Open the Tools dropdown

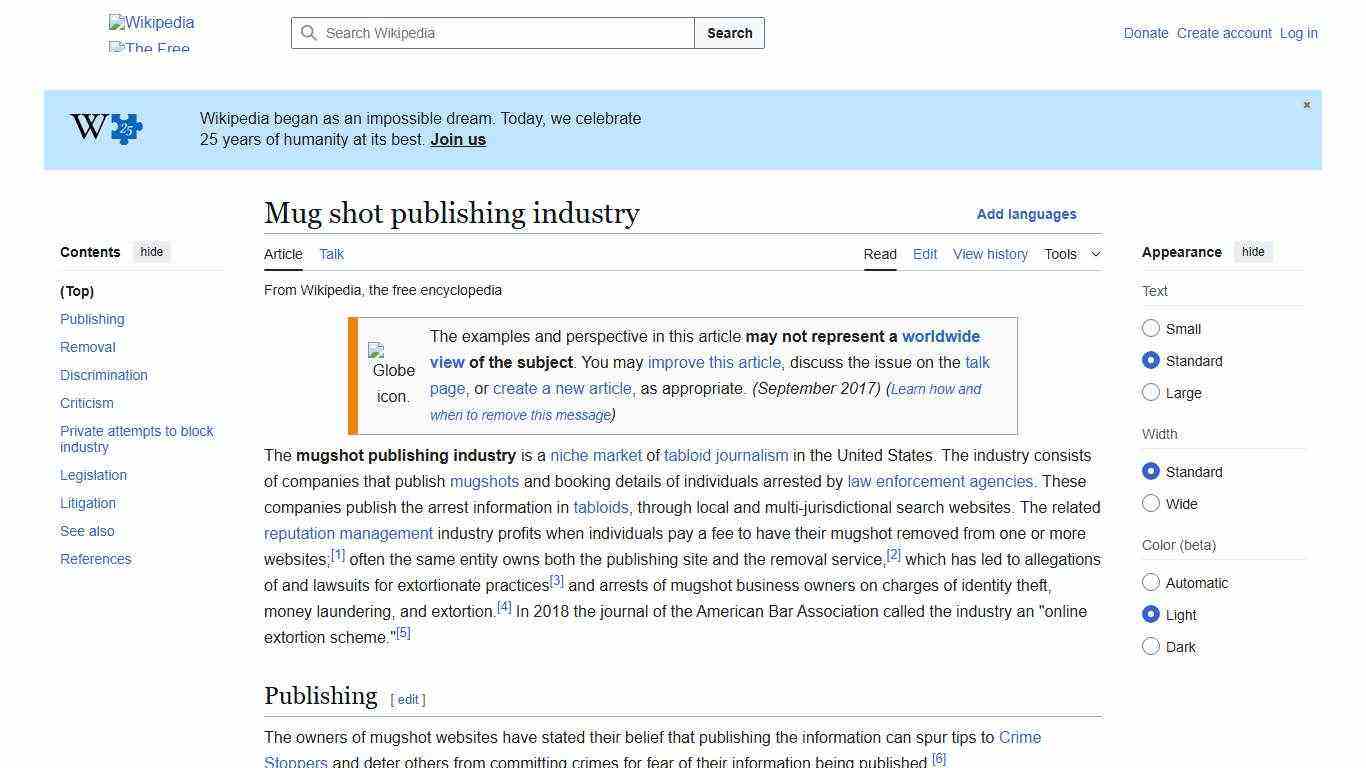[x=1072, y=254]
